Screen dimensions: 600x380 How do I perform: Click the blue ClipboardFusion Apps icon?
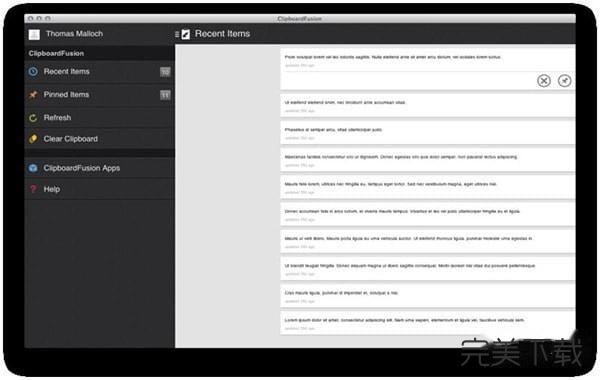(x=33, y=168)
